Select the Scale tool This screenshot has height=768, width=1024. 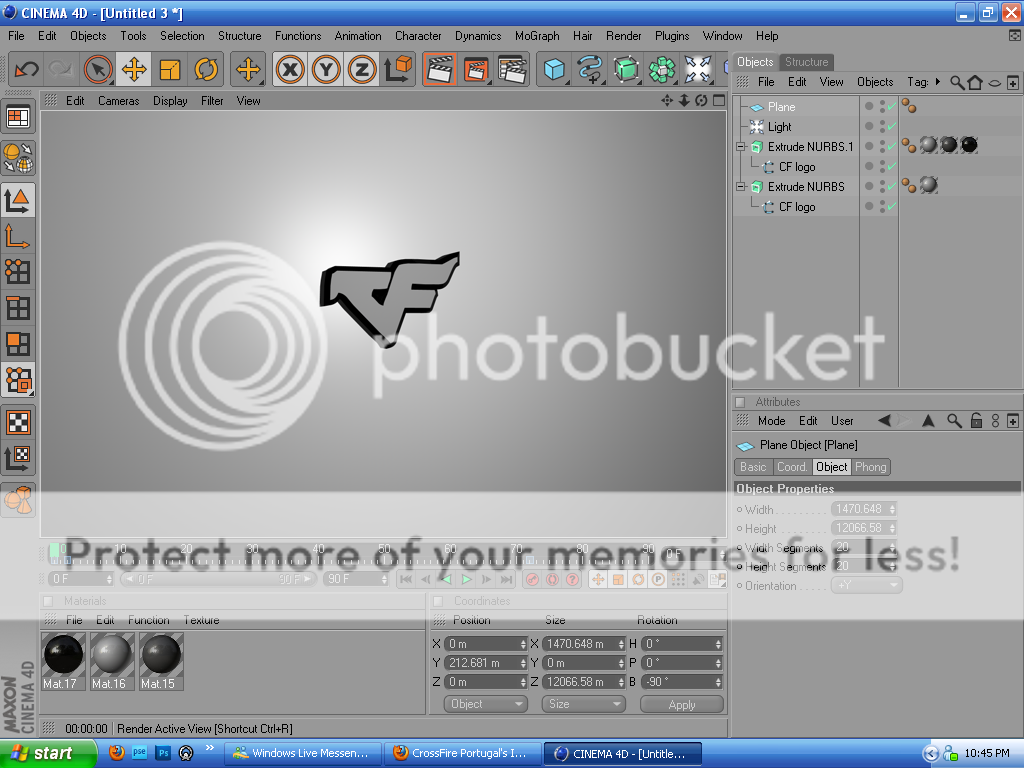[170, 69]
